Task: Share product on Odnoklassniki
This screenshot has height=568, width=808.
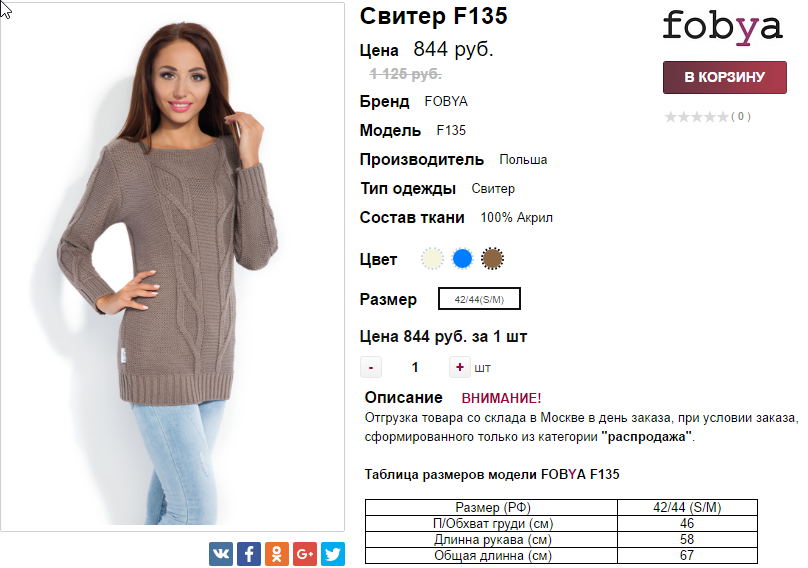Action: click(277, 554)
